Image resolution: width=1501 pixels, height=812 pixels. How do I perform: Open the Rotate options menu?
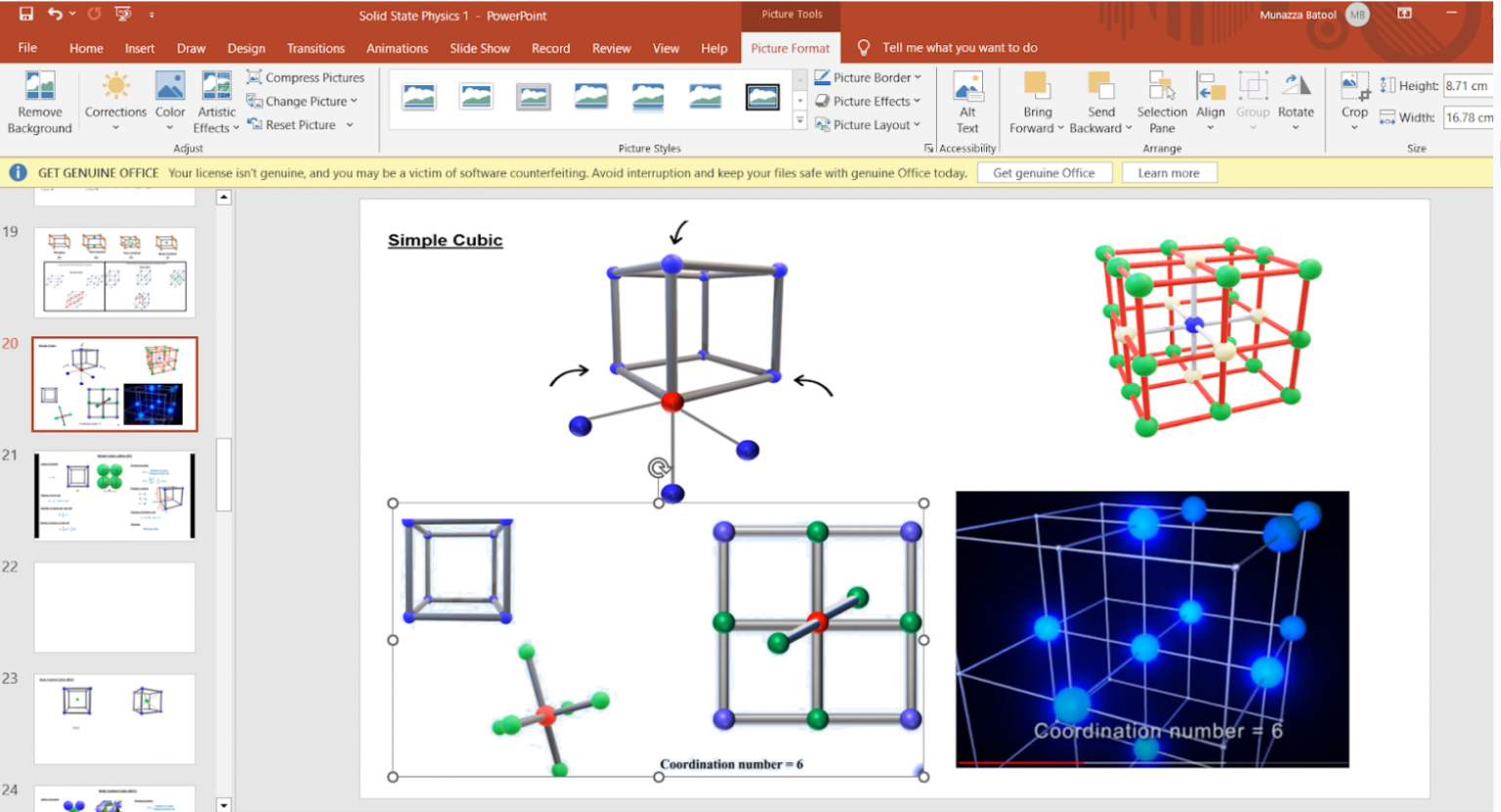[x=1296, y=102]
